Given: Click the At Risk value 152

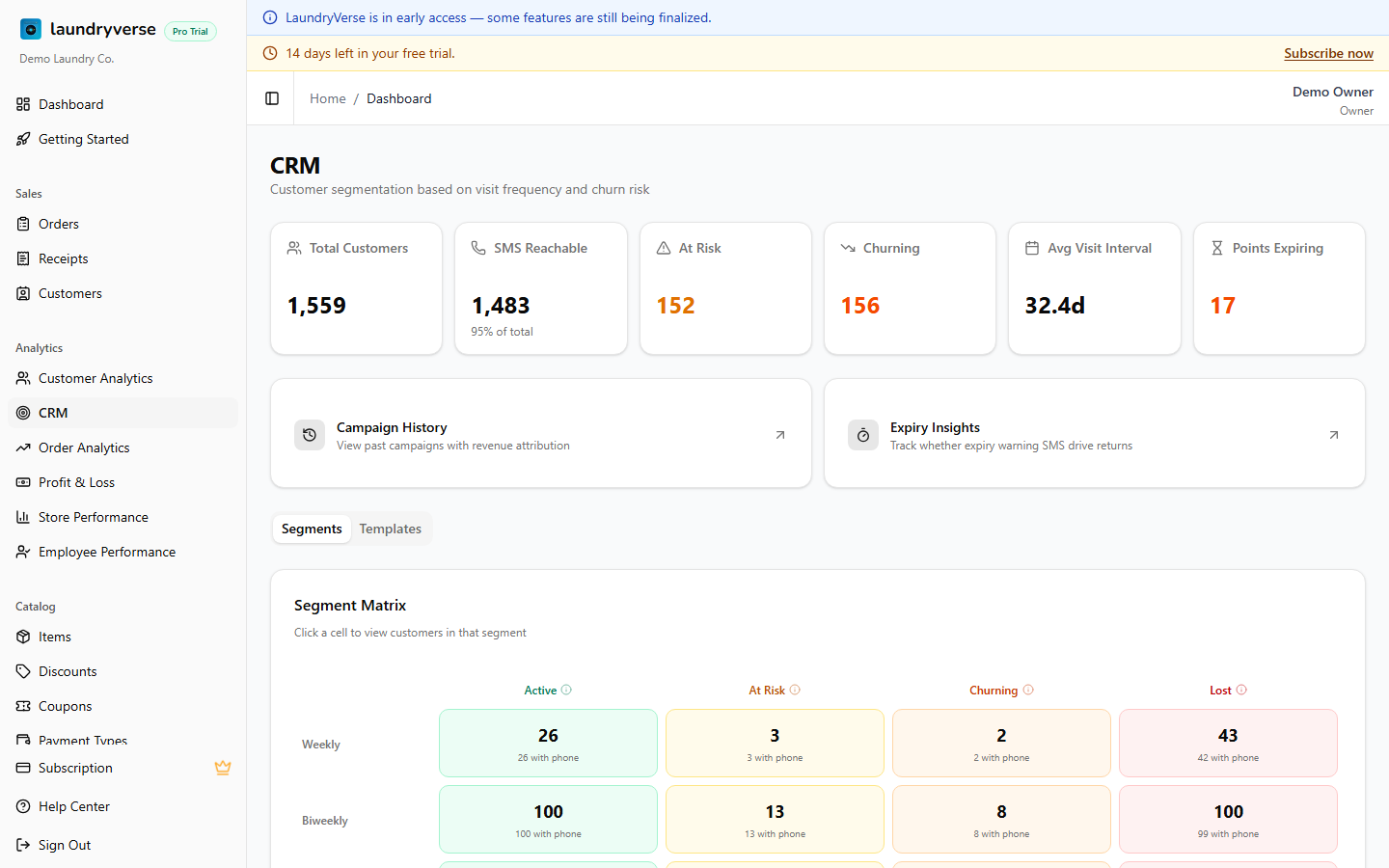Looking at the screenshot, I should (x=675, y=306).
